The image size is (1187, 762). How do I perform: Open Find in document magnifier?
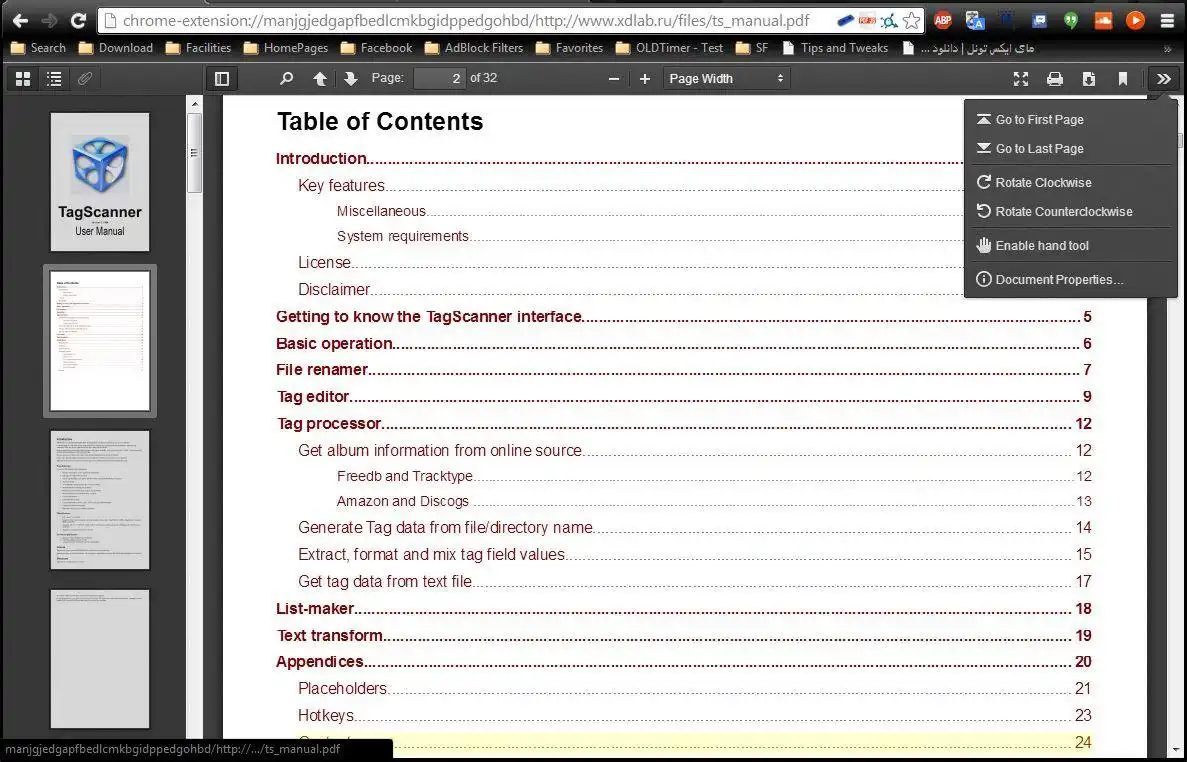[286, 79]
